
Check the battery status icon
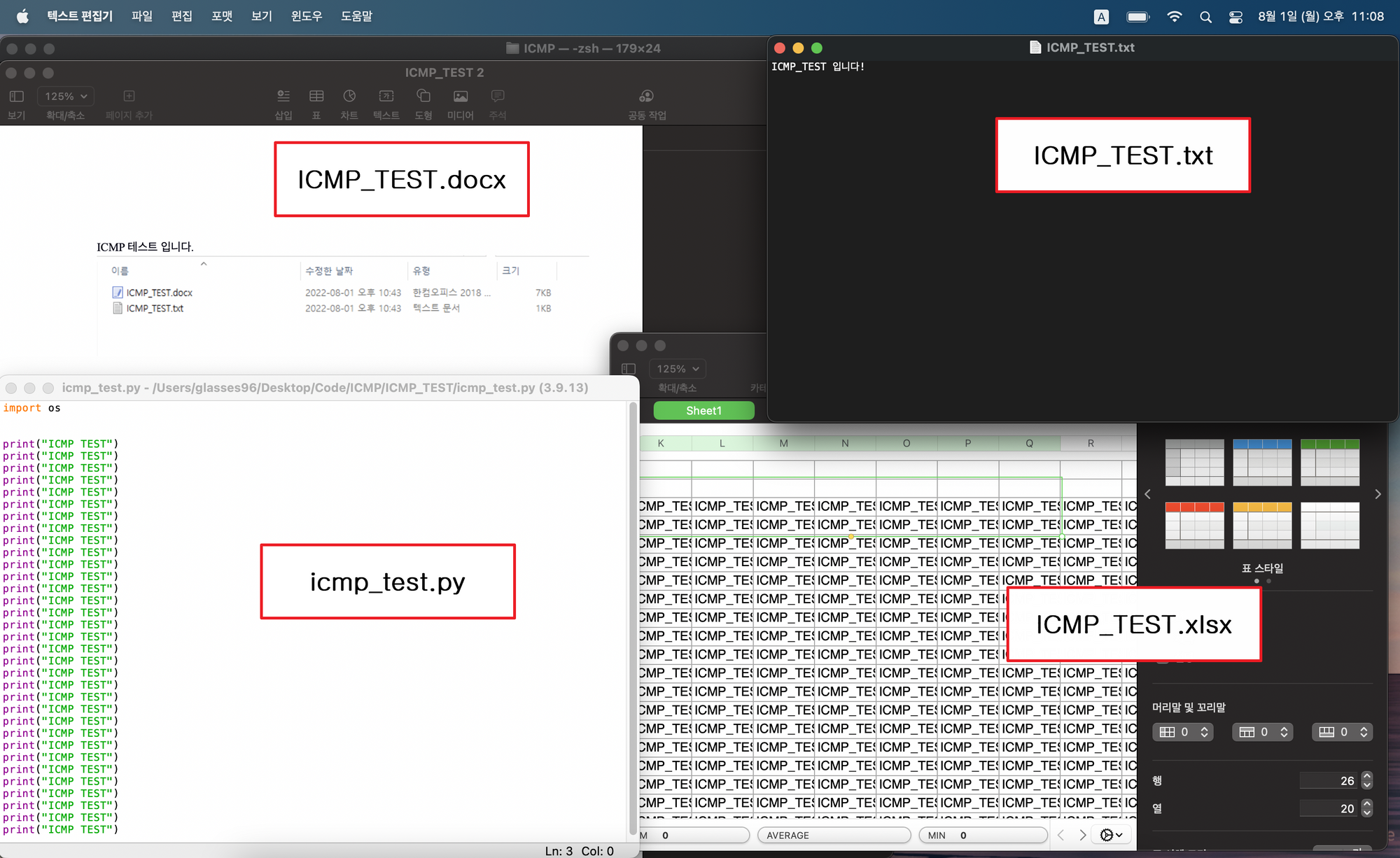1138,17
